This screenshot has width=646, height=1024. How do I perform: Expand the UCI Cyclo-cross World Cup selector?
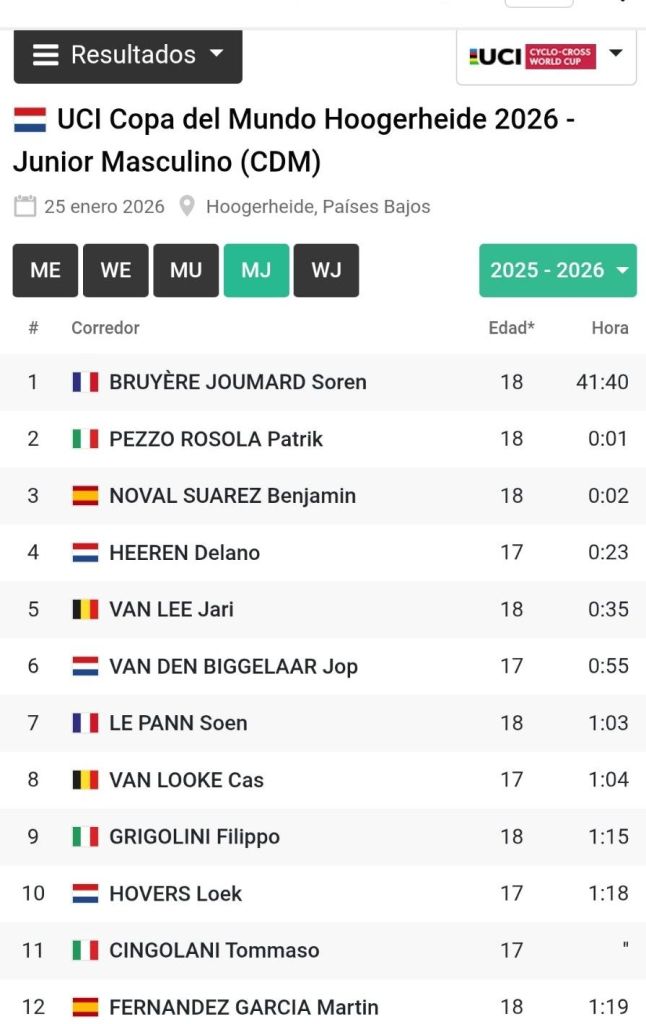546,56
